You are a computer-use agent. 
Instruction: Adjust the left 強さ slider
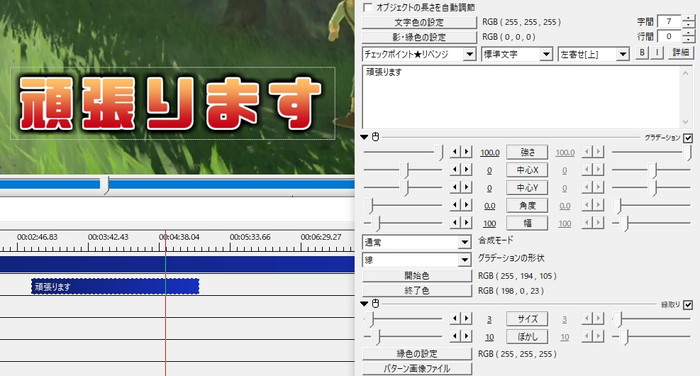440,152
